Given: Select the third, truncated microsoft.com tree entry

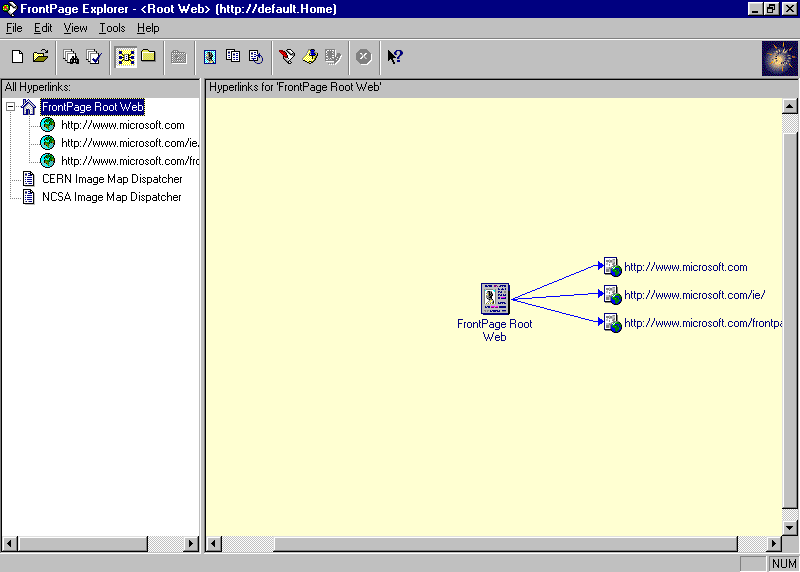Looking at the screenshot, I should coord(130,161).
